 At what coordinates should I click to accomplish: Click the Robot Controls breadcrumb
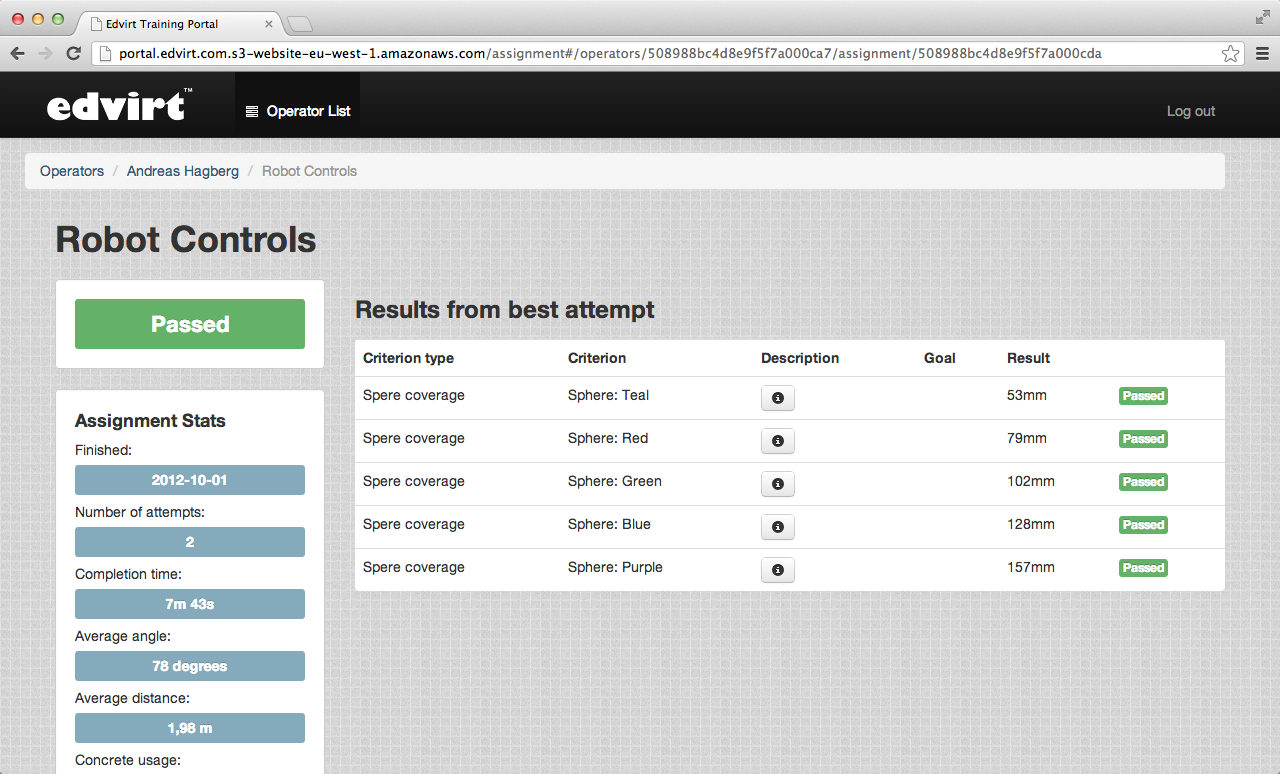tap(309, 171)
